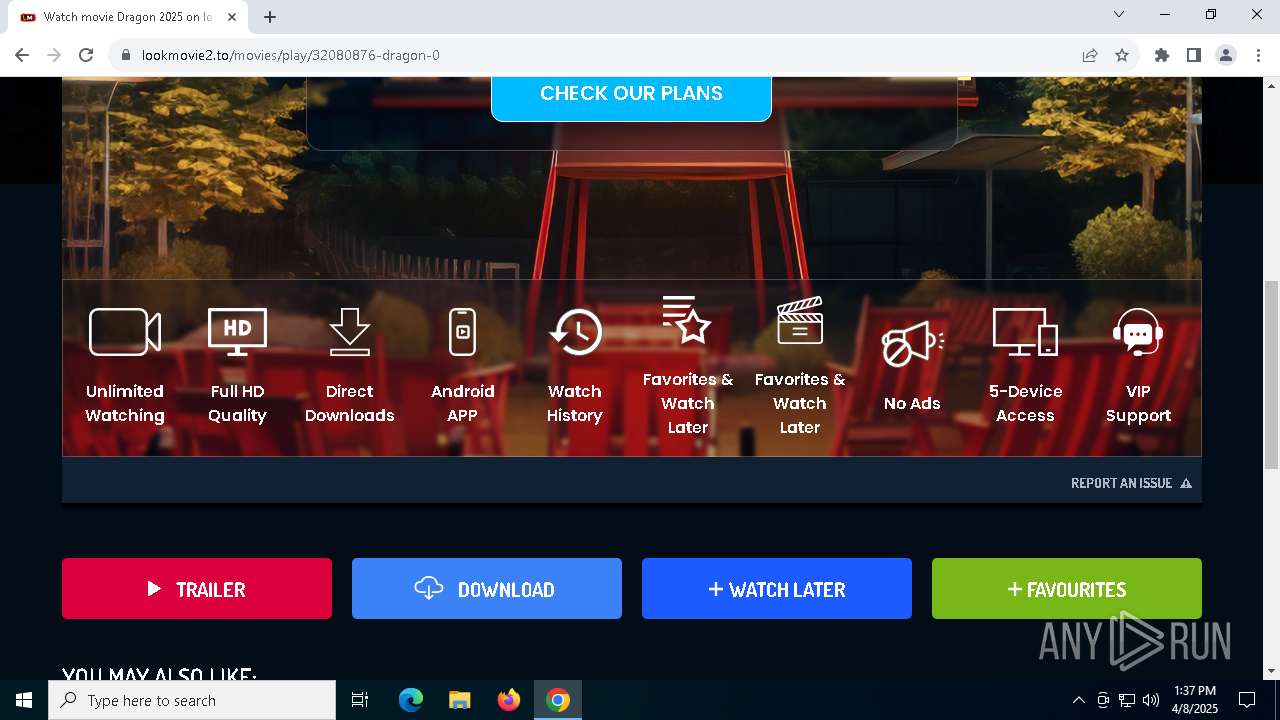Add the movie to WATCH LATER
Viewport: 1280px width, 720px height.
point(777,589)
